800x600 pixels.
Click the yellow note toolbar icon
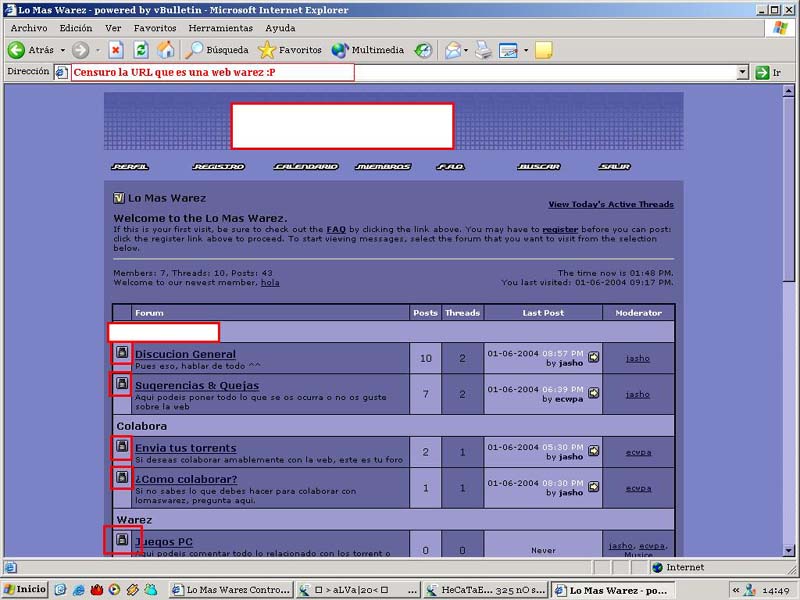544,50
